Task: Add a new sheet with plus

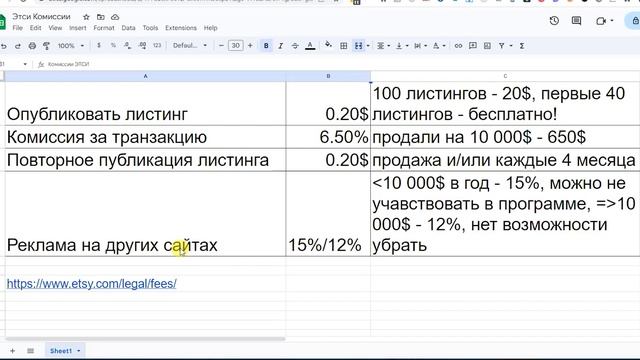Action: 13,351
